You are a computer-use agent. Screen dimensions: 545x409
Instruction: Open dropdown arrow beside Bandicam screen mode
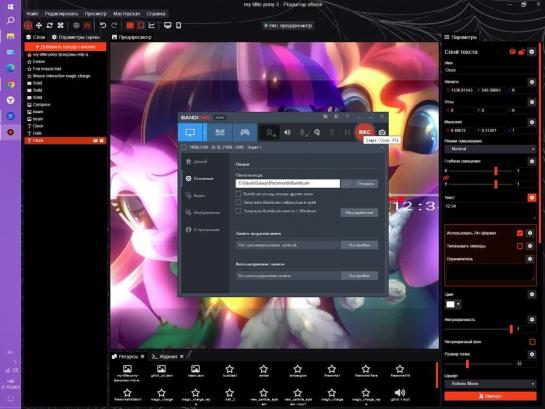[x=205, y=132]
